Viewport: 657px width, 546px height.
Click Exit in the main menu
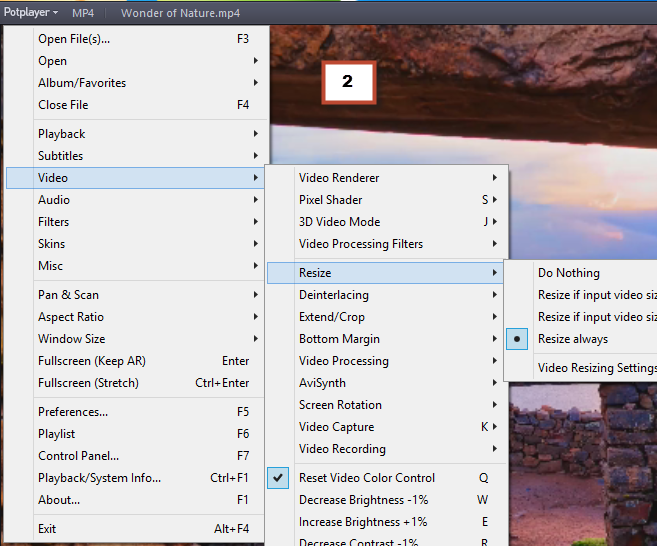pyautogui.click(x=135, y=529)
